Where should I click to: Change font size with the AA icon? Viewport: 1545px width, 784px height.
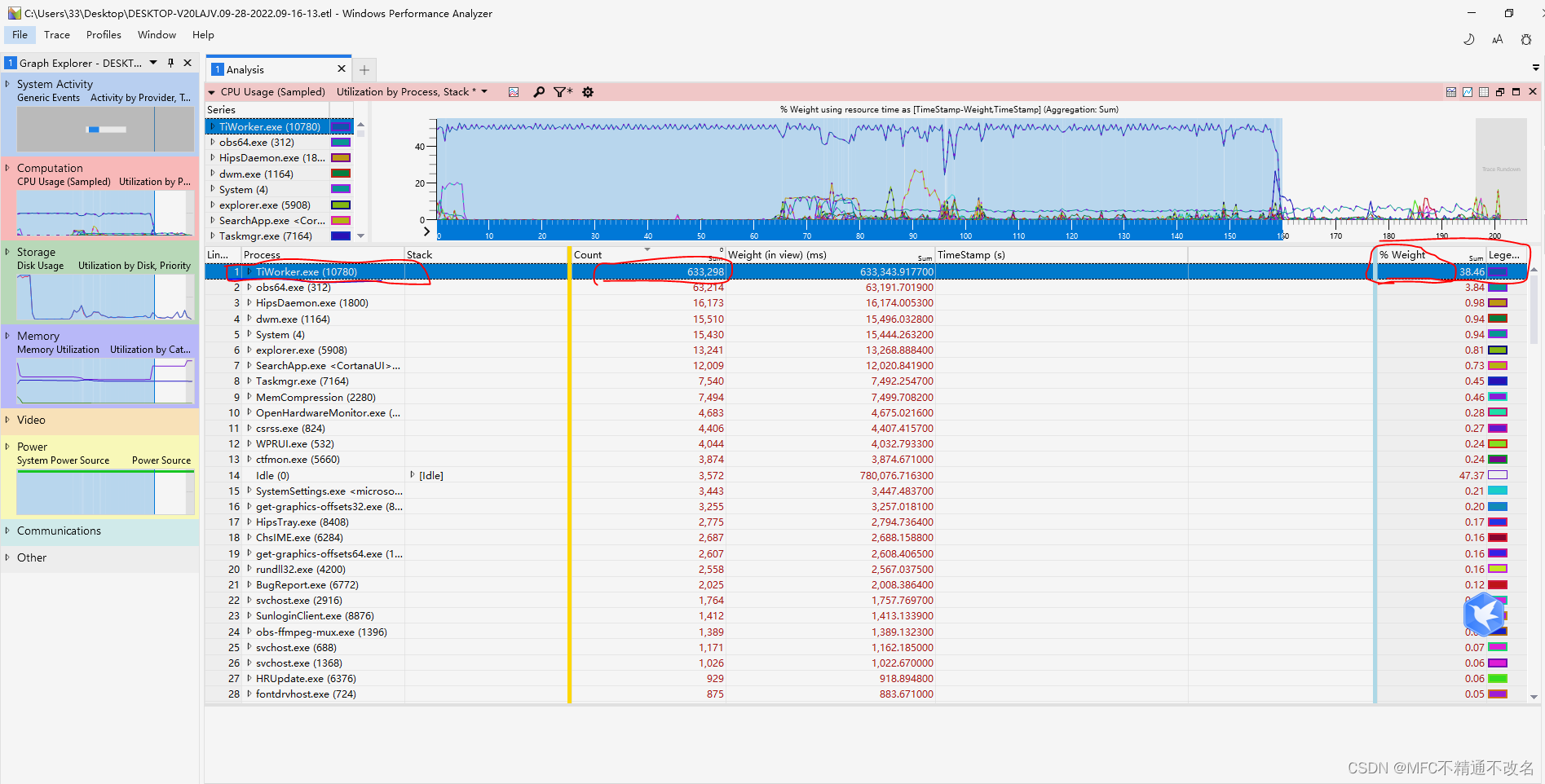tap(1497, 39)
